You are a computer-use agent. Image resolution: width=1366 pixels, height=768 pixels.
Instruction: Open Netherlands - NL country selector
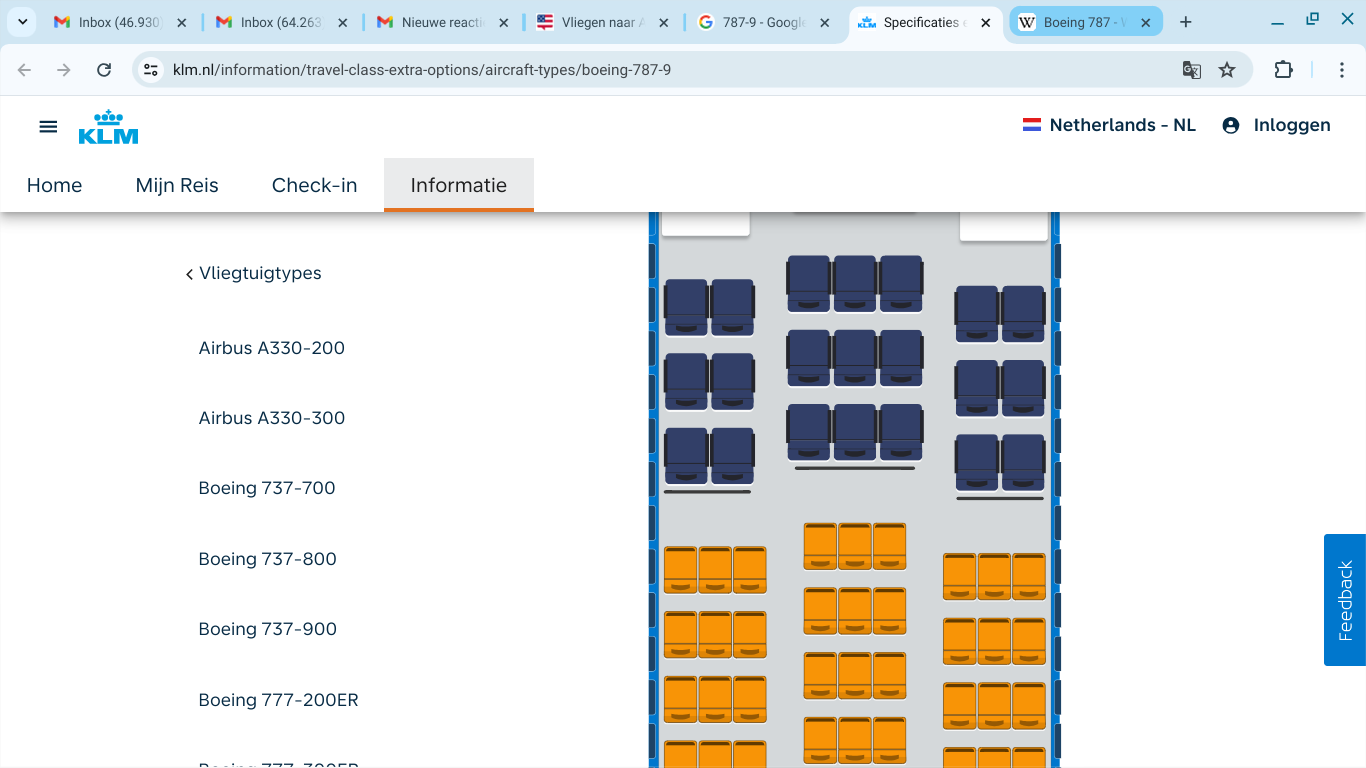tap(1109, 125)
